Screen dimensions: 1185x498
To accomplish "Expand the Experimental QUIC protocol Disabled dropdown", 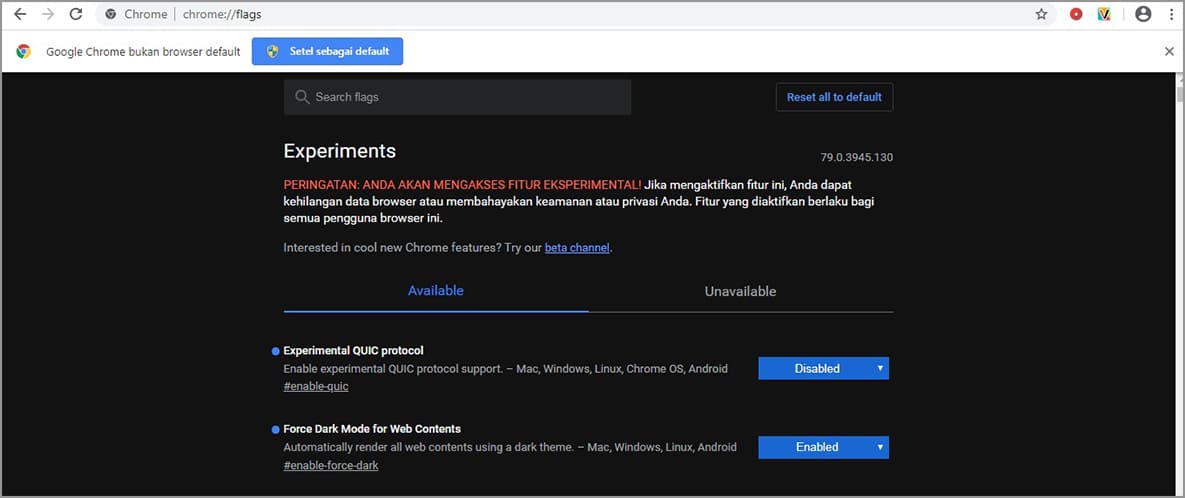I will click(823, 368).
